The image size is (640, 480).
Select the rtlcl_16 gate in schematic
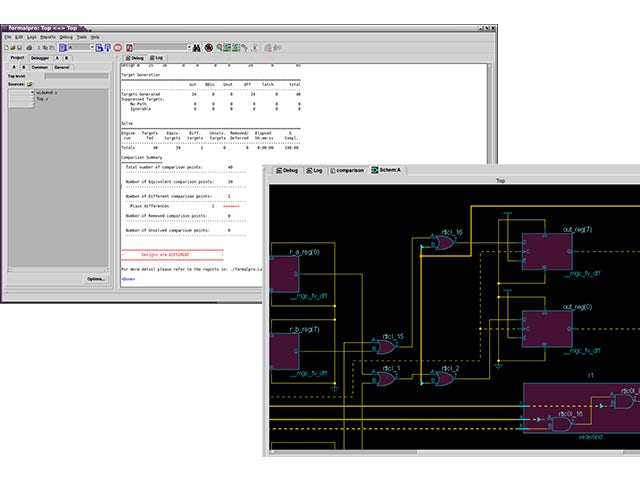click(x=444, y=243)
